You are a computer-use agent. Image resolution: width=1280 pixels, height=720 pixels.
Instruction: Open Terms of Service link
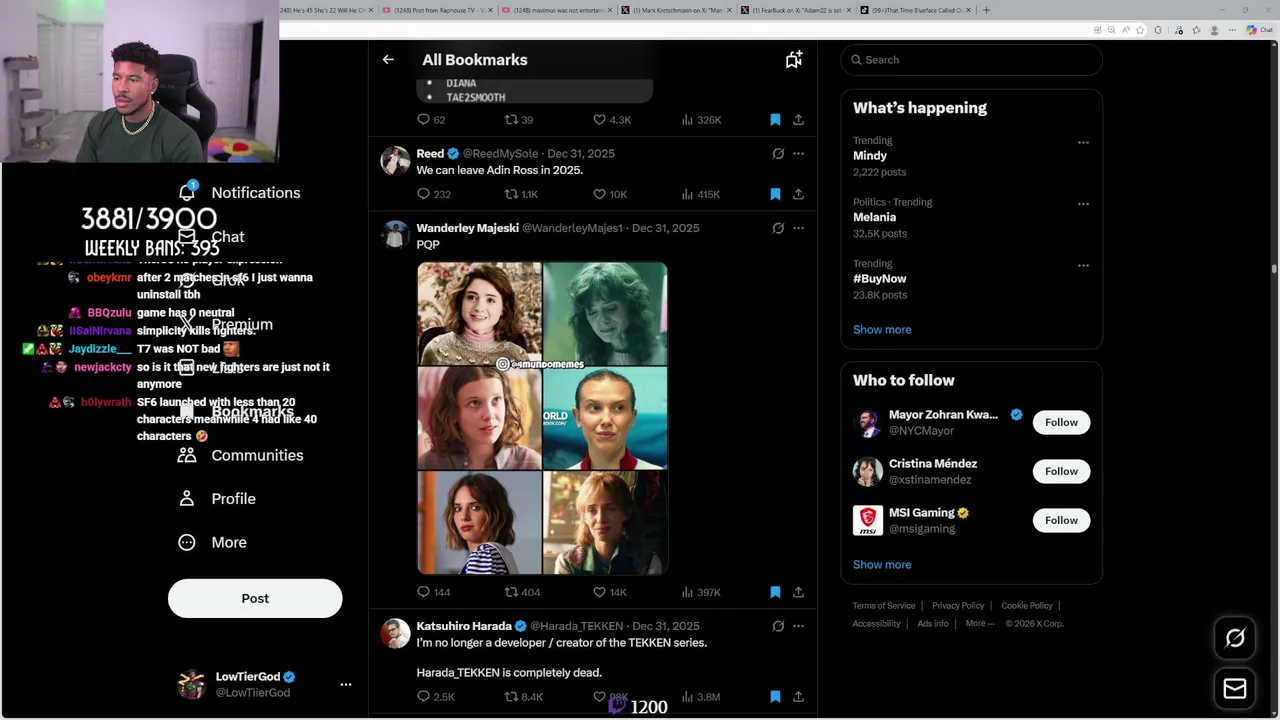[x=884, y=606]
